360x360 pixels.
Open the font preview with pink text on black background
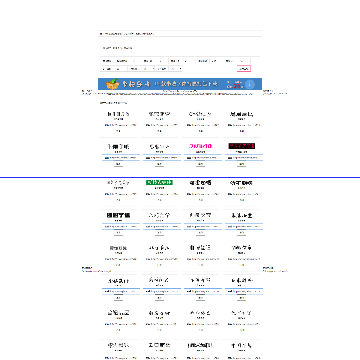[242, 146]
